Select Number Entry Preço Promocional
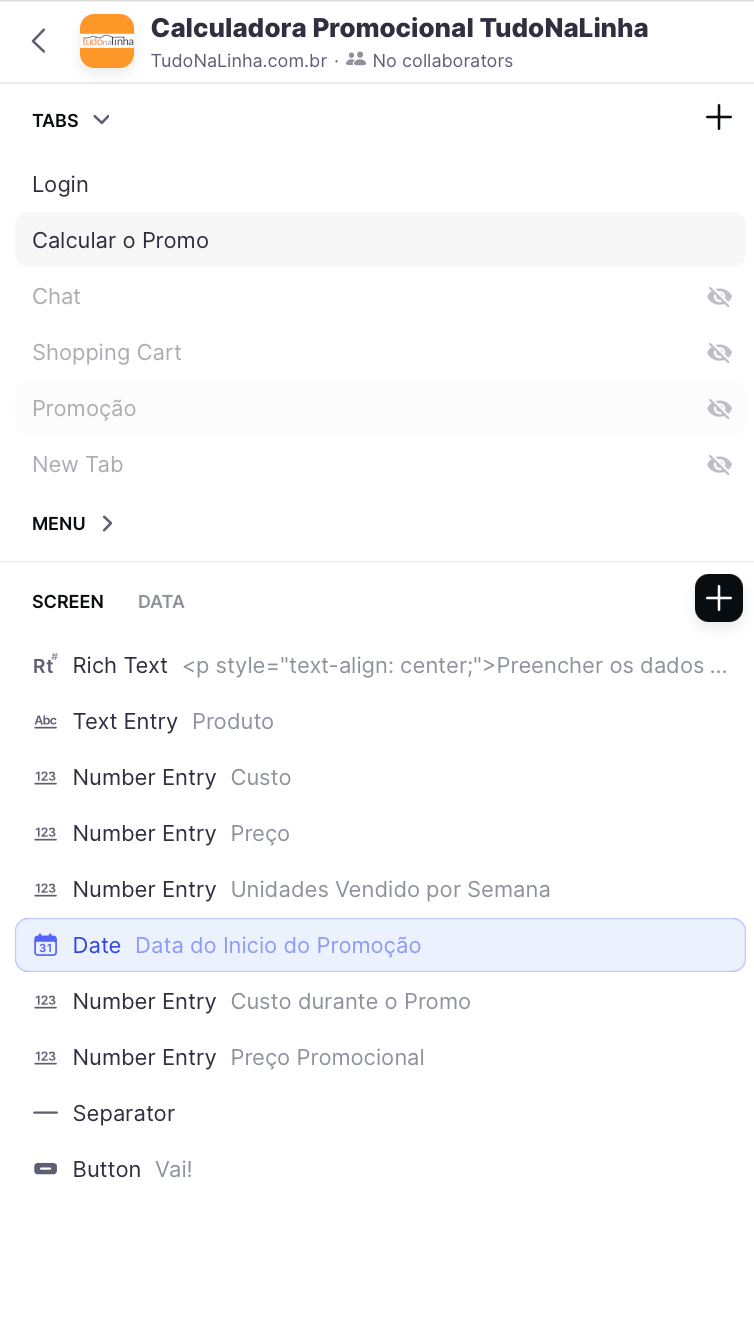The height and width of the screenshot is (1326, 754). pos(250,1057)
